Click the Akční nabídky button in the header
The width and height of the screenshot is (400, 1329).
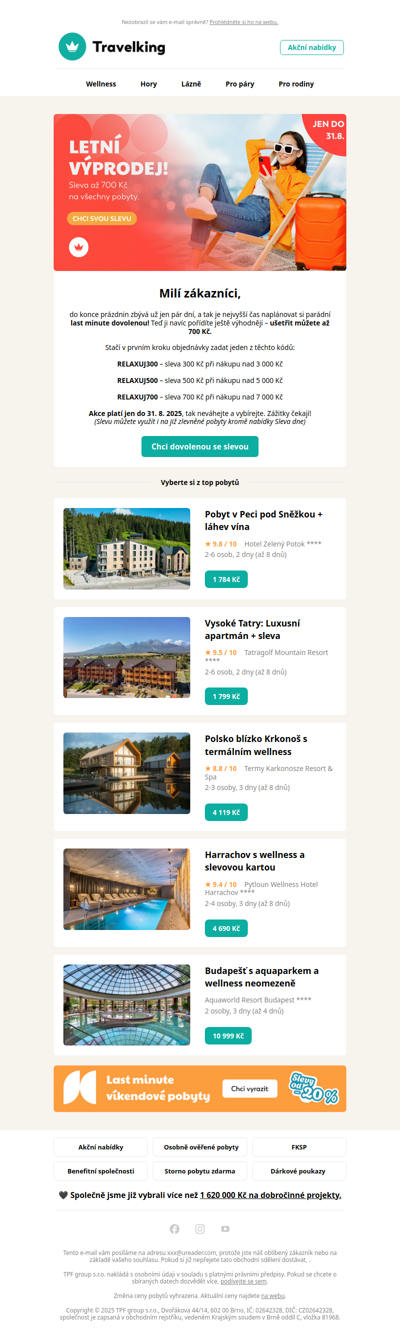(312, 47)
